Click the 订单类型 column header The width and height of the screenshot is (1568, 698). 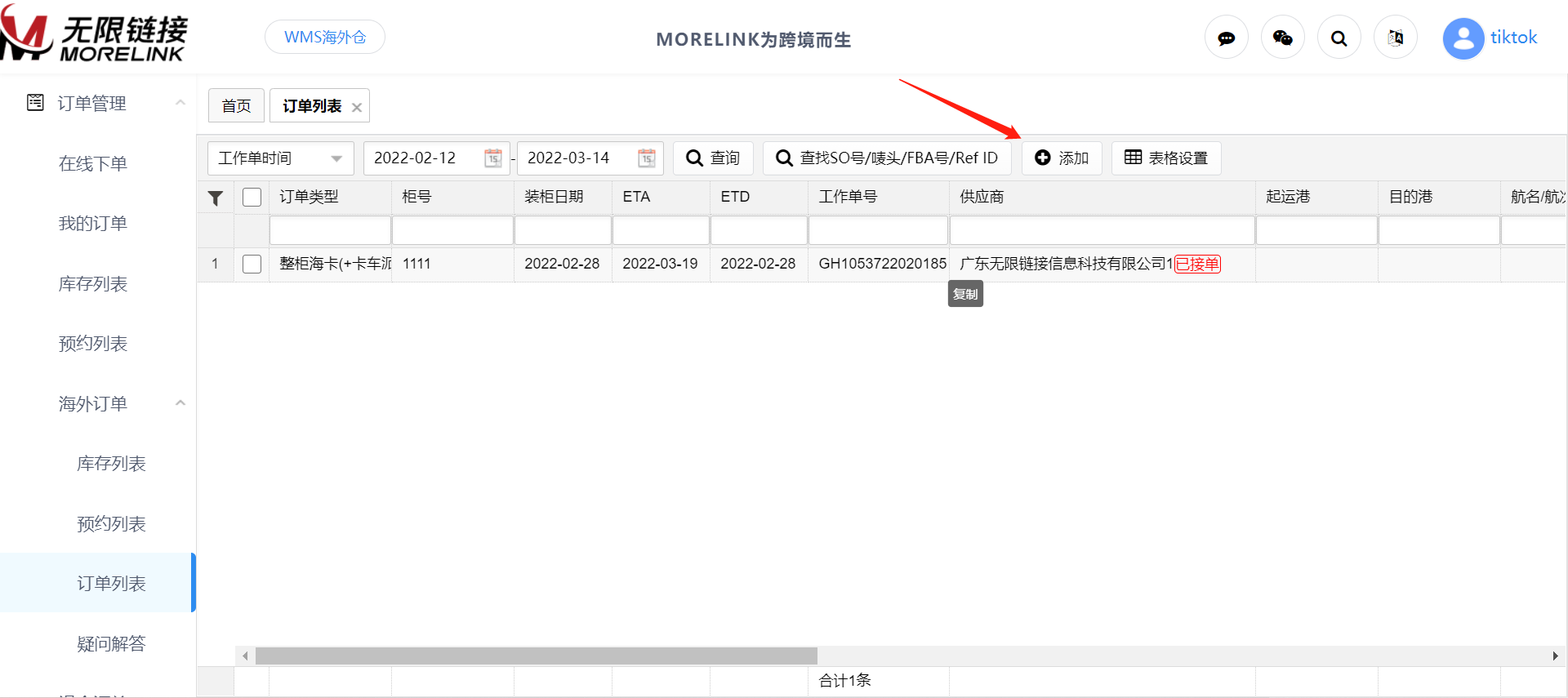pos(330,197)
